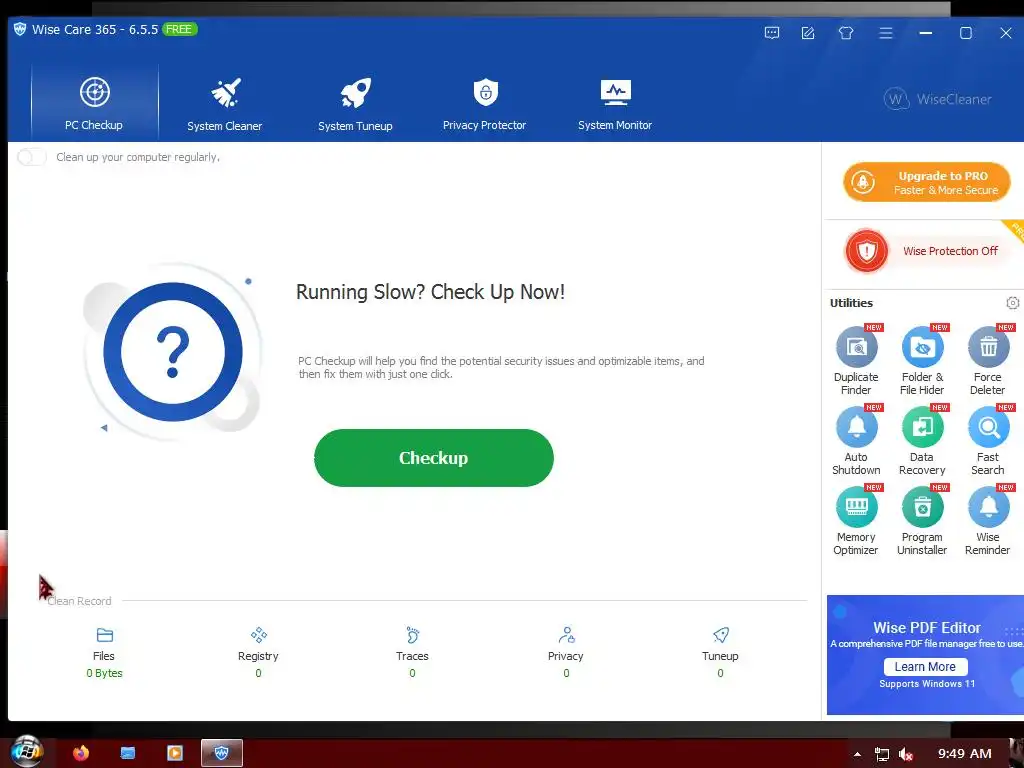Click the Files clean record icon
Viewport: 1024px width, 768px height.
(104, 635)
